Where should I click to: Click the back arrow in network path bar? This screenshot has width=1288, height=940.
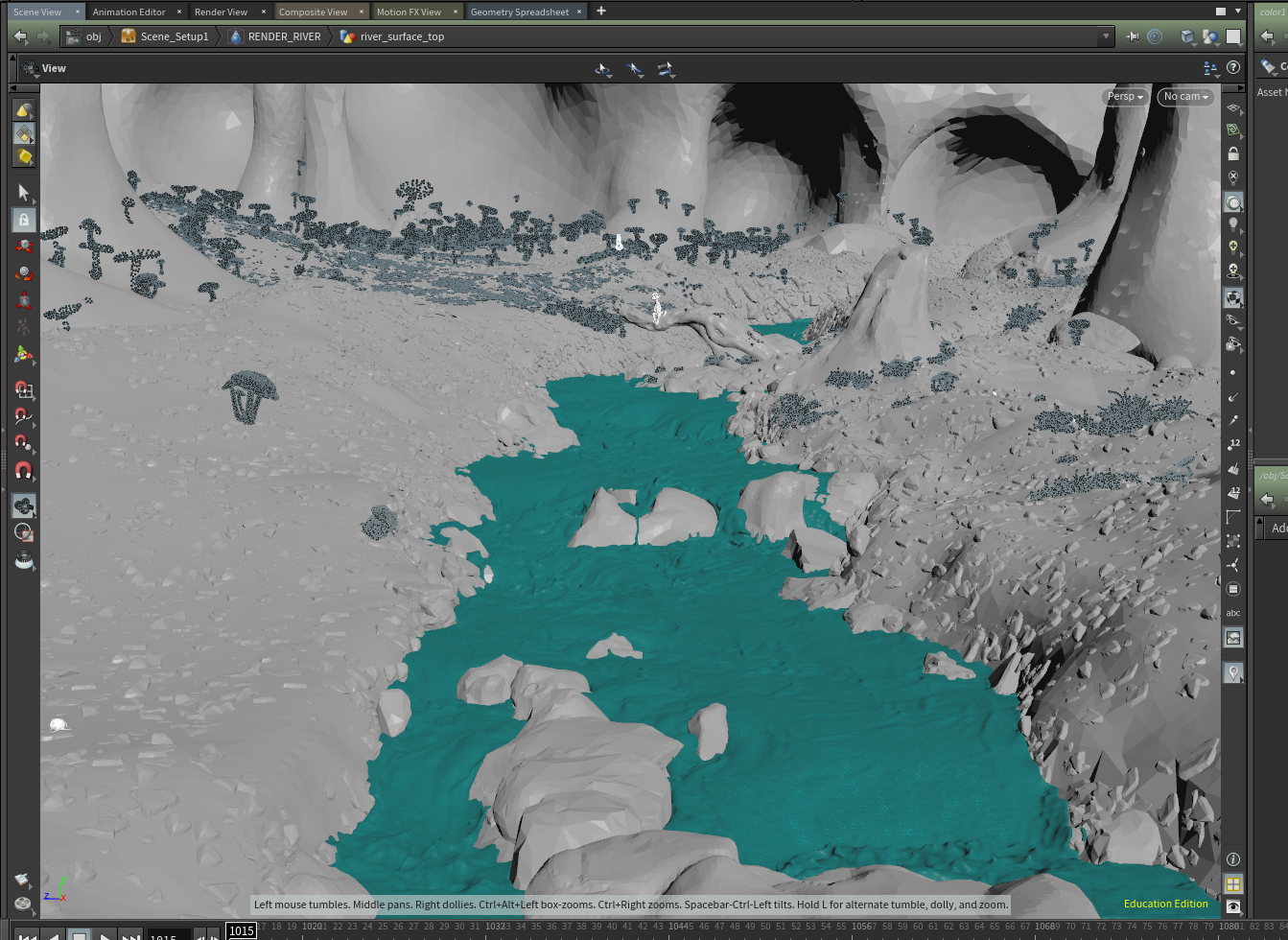coord(20,36)
